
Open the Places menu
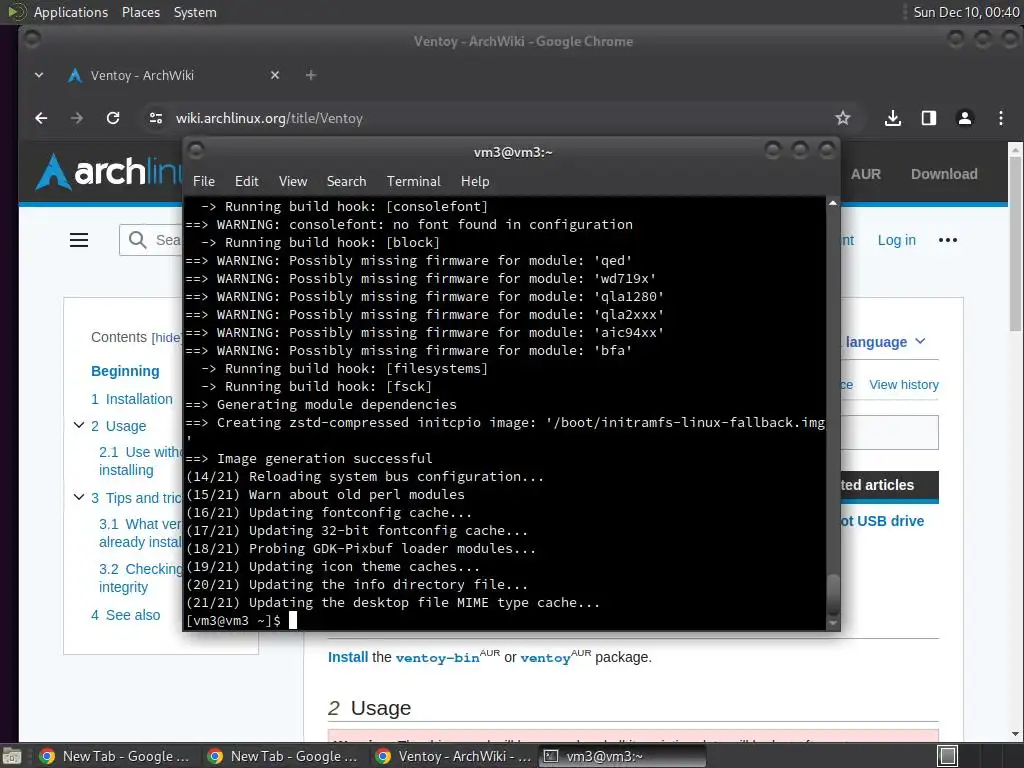141,12
